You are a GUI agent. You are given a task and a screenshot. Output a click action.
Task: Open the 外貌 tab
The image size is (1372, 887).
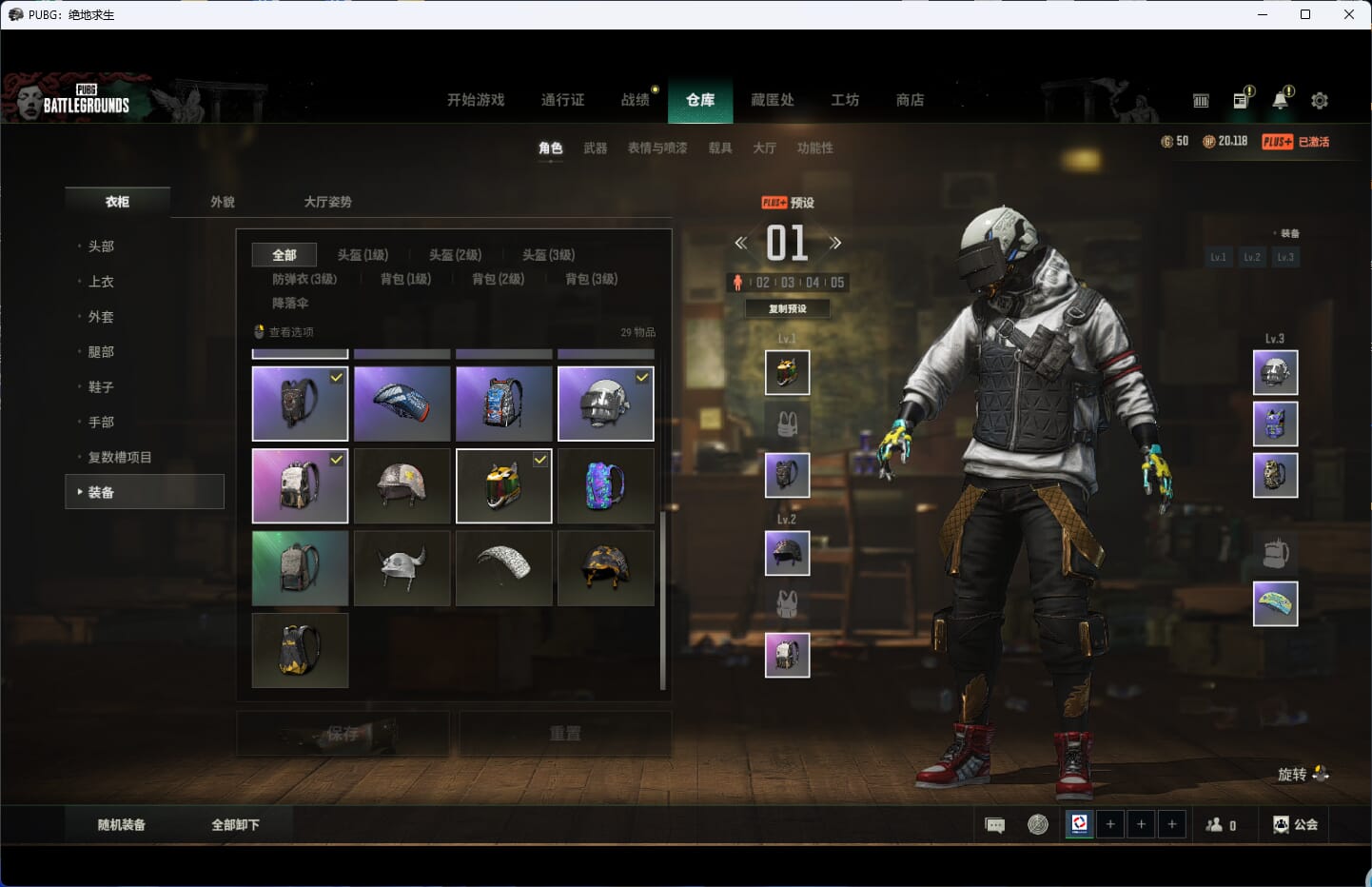coord(223,202)
